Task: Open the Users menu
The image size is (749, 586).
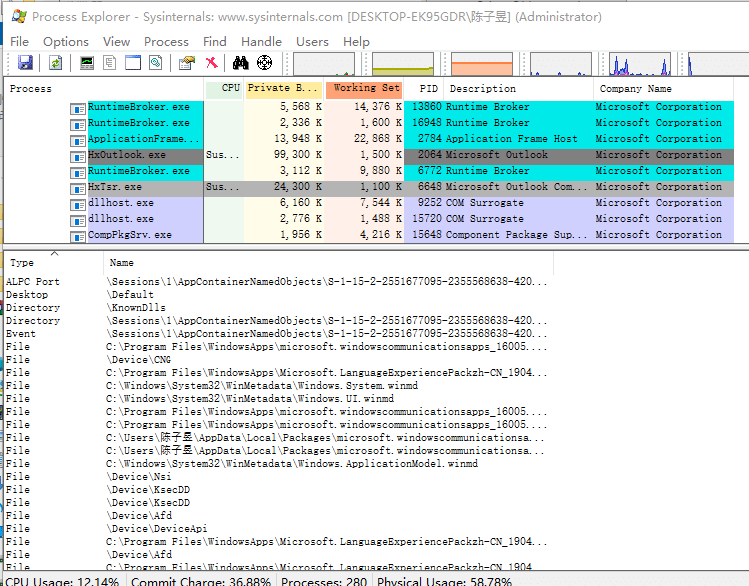Action: [x=312, y=42]
